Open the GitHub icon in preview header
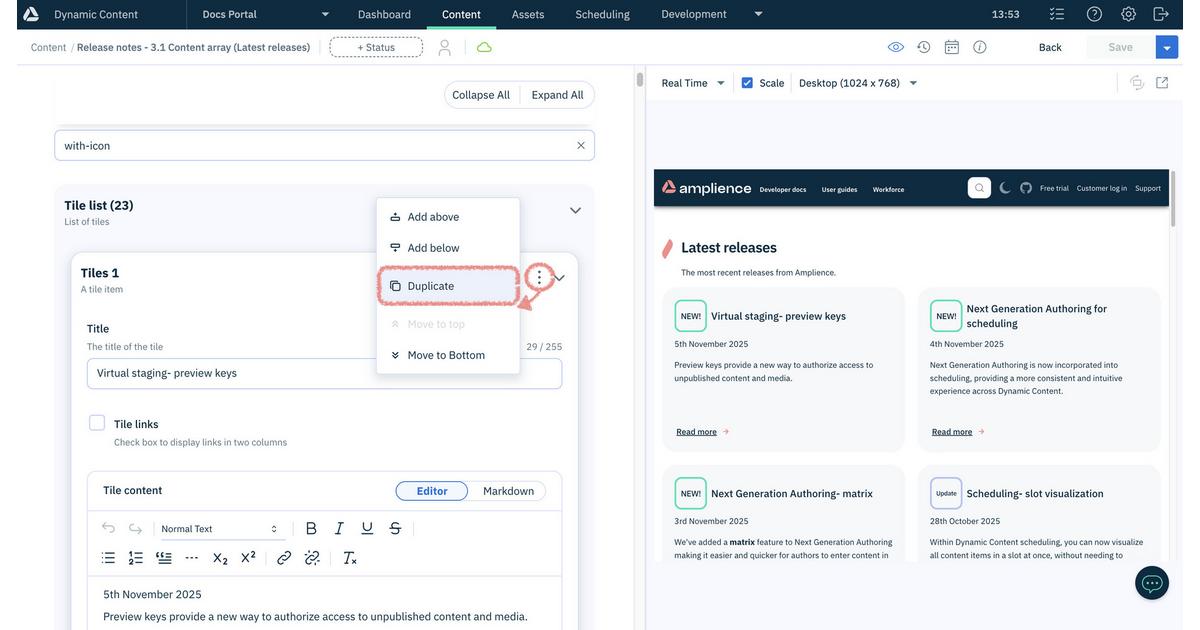Viewport: 1200px width, 630px height. pos(1026,188)
